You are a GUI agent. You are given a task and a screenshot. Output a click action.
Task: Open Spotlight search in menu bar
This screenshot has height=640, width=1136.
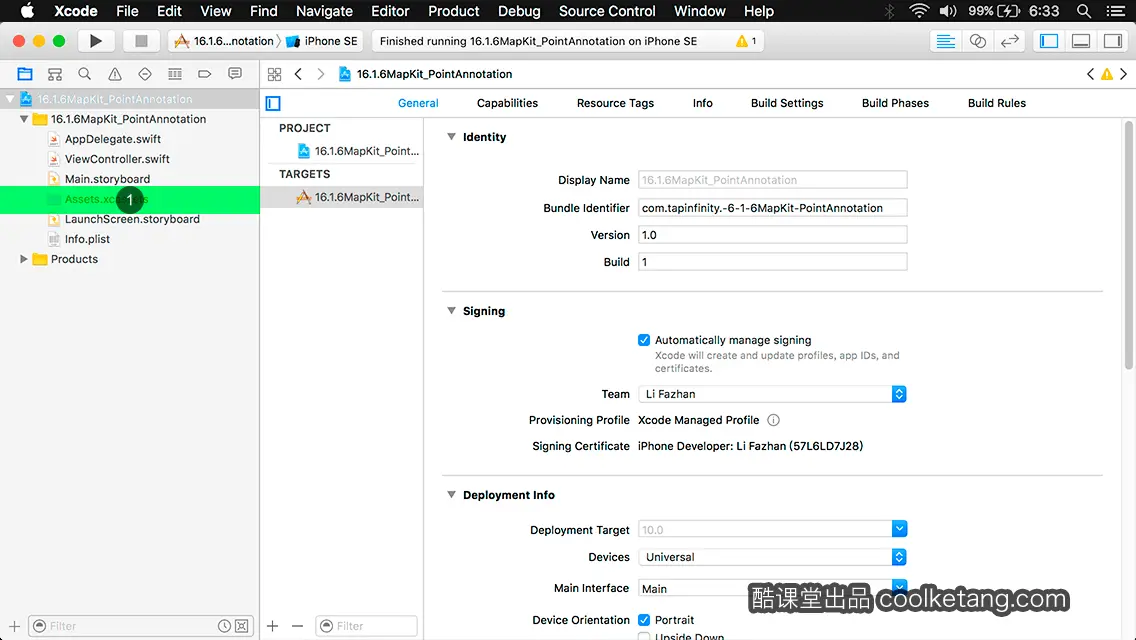pos(1084,11)
